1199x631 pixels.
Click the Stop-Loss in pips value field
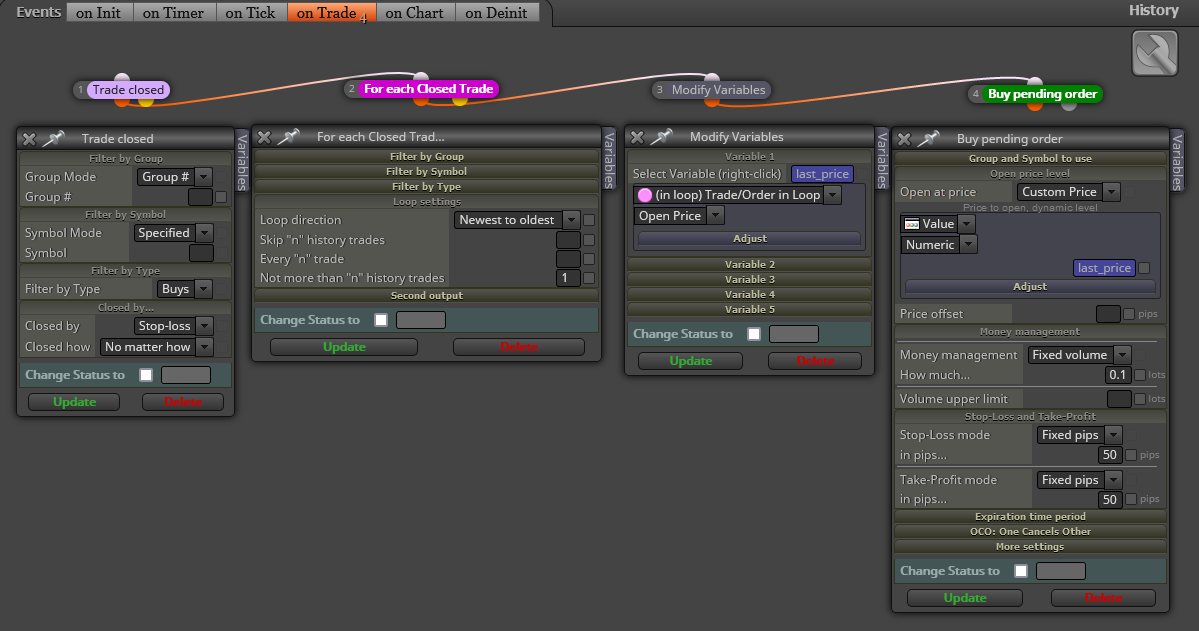[1110, 455]
